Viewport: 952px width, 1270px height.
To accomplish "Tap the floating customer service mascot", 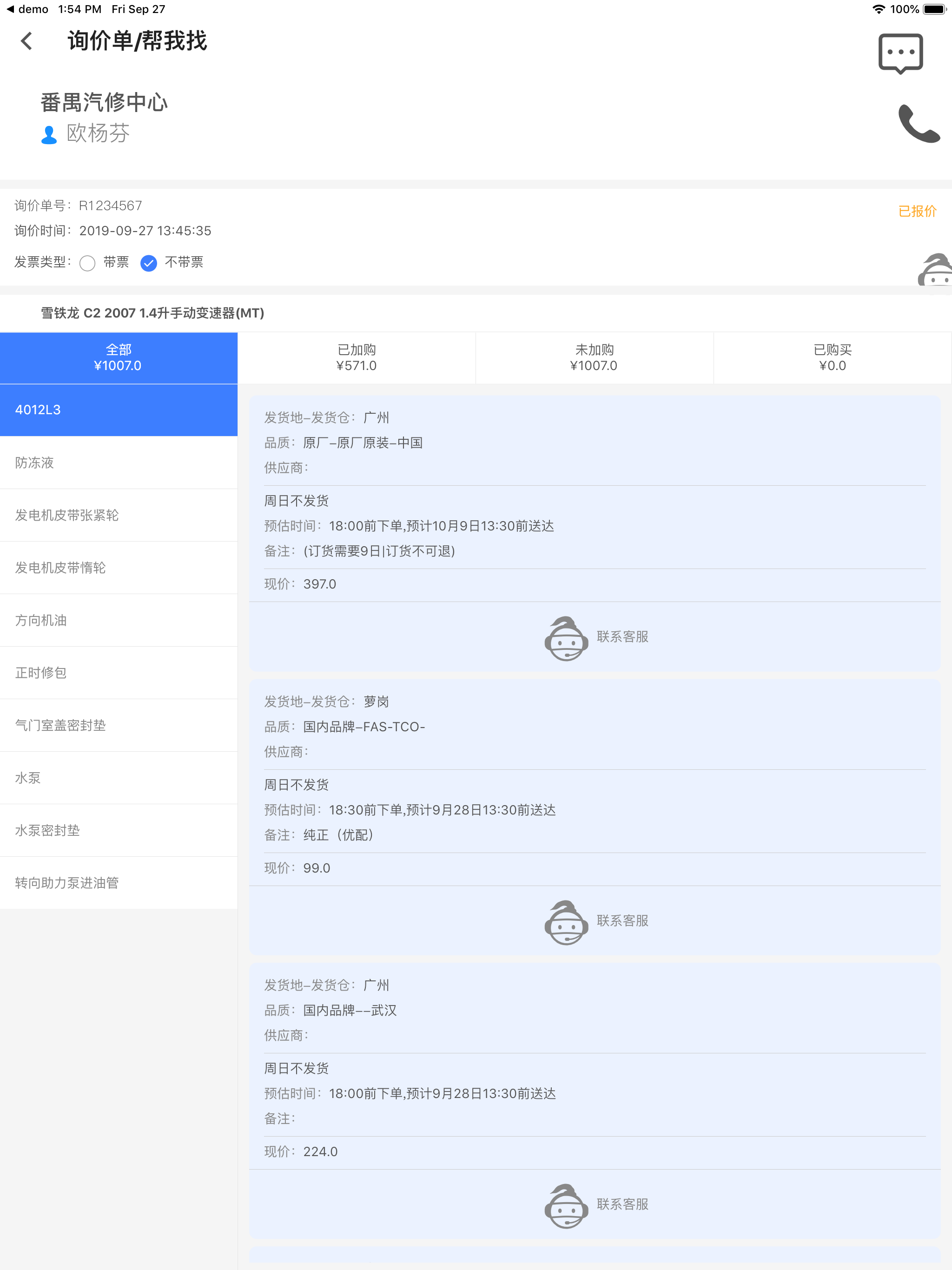I will [x=935, y=269].
